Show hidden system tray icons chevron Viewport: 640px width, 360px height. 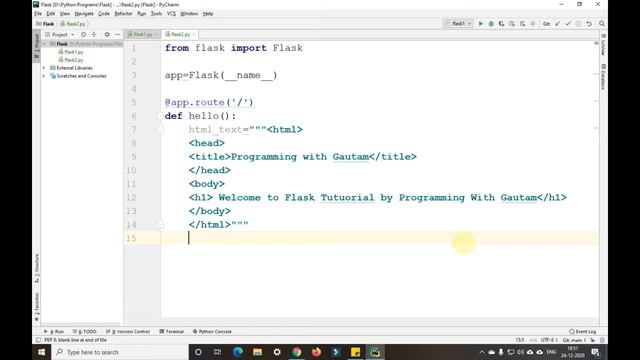click(482, 352)
